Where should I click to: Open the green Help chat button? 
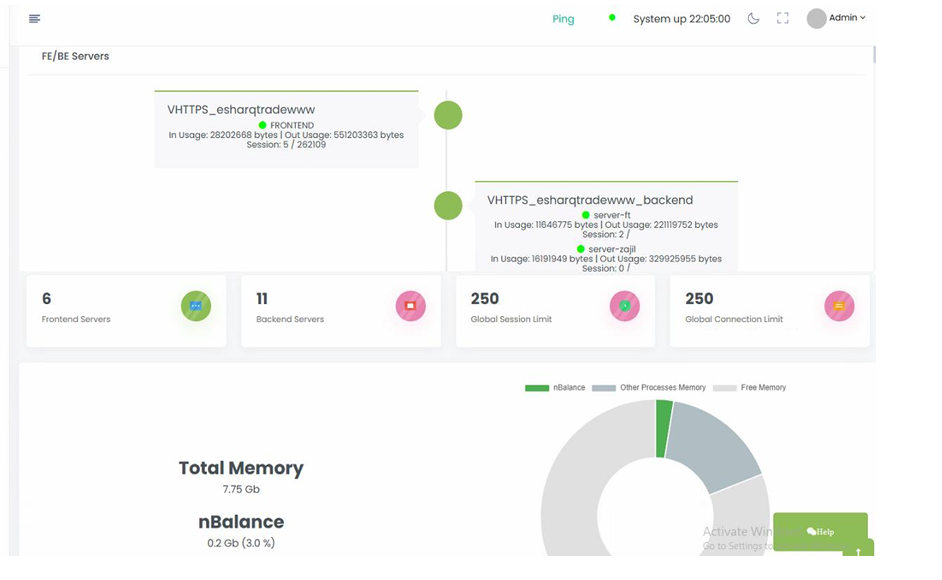coord(820,531)
